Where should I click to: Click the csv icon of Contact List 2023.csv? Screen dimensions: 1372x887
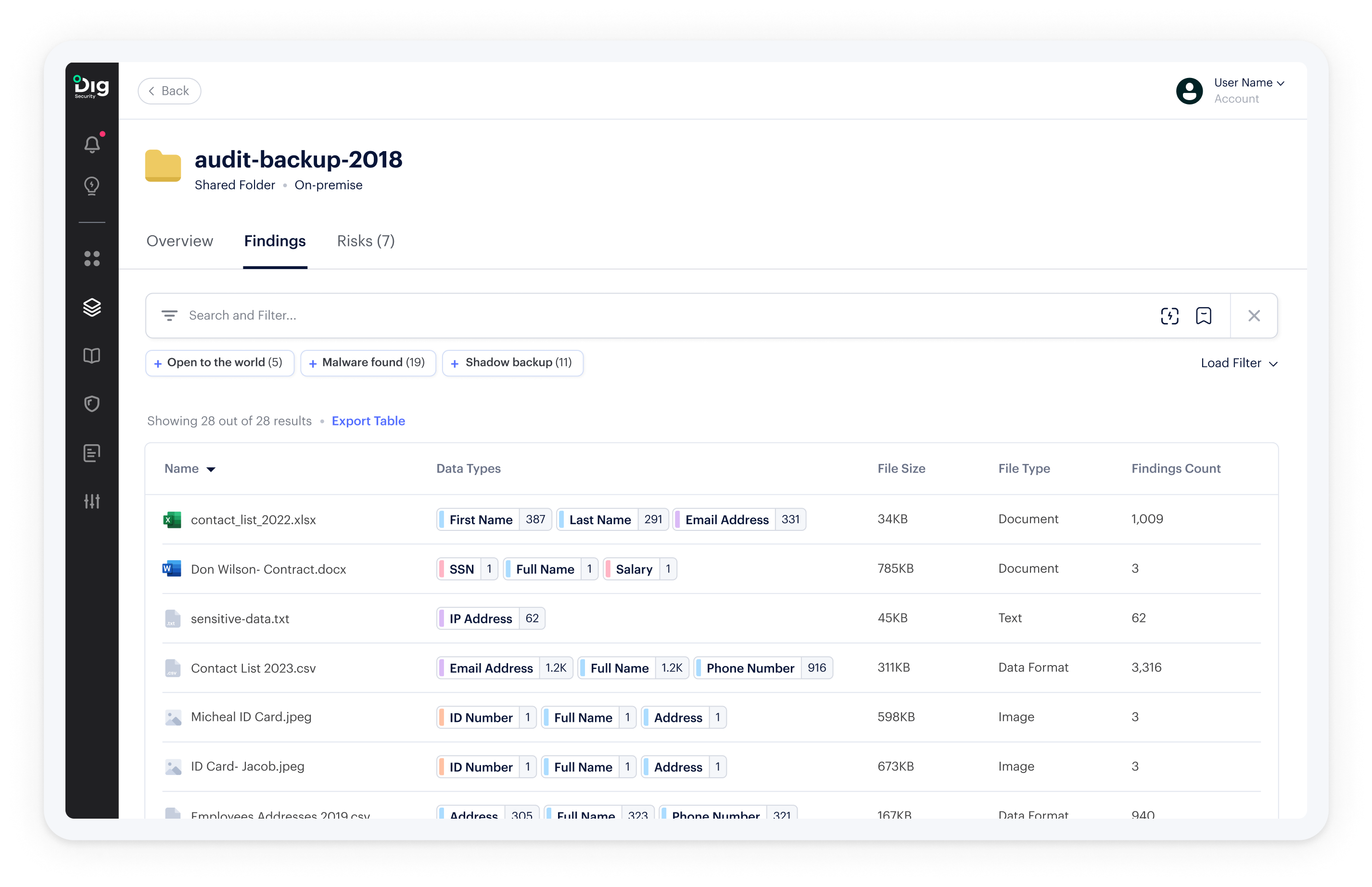172,668
